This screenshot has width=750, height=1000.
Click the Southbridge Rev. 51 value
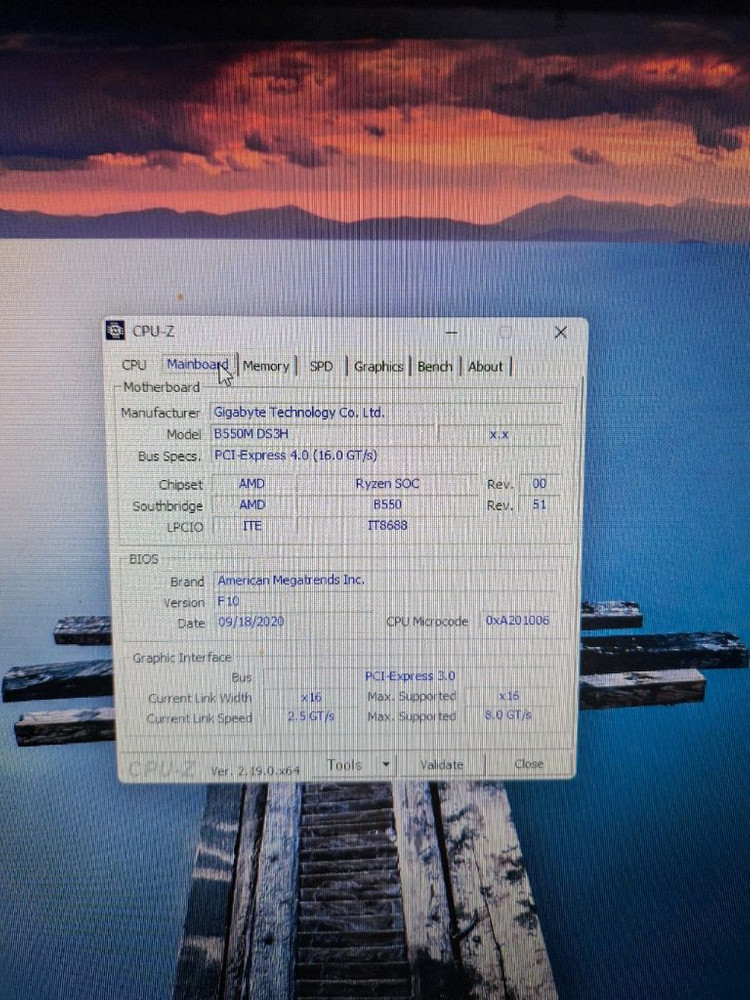540,504
